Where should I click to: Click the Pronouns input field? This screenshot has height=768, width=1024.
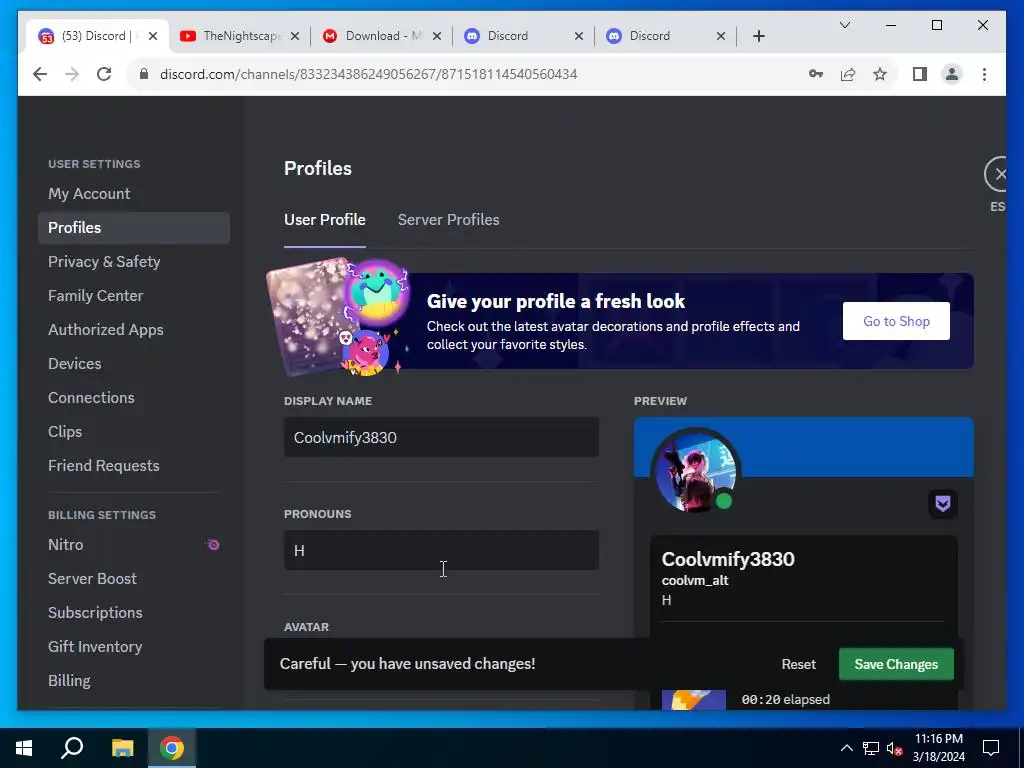441,550
